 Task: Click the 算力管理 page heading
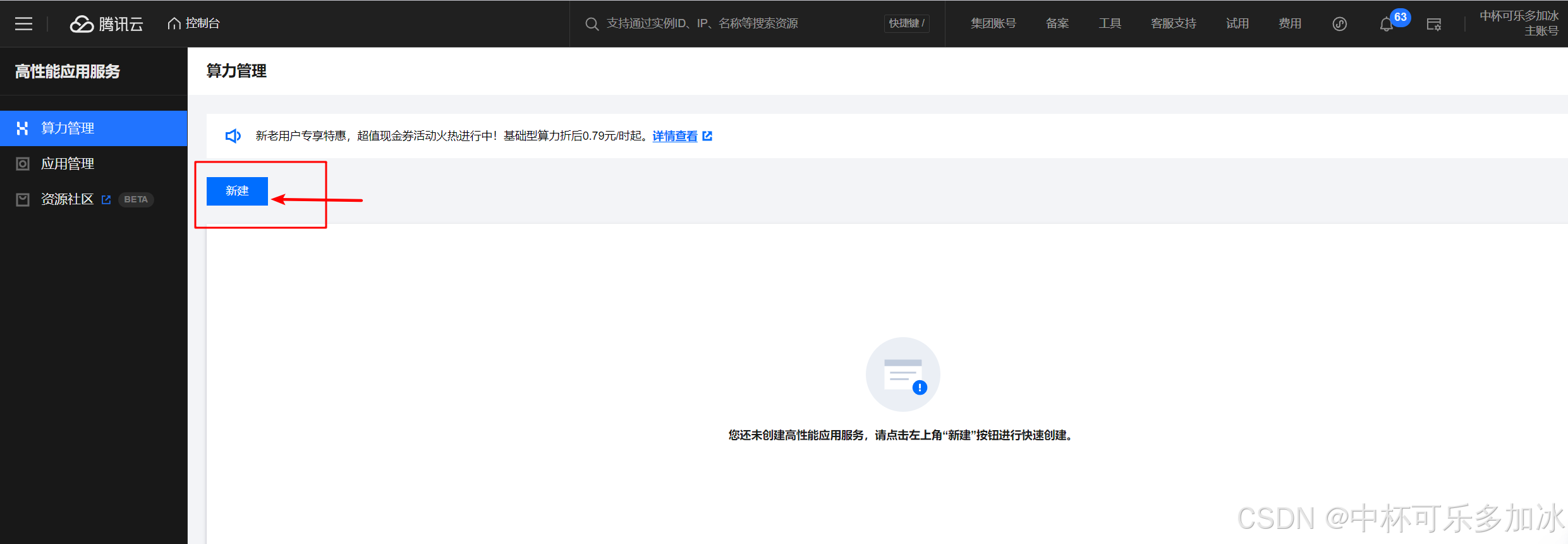tap(236, 71)
